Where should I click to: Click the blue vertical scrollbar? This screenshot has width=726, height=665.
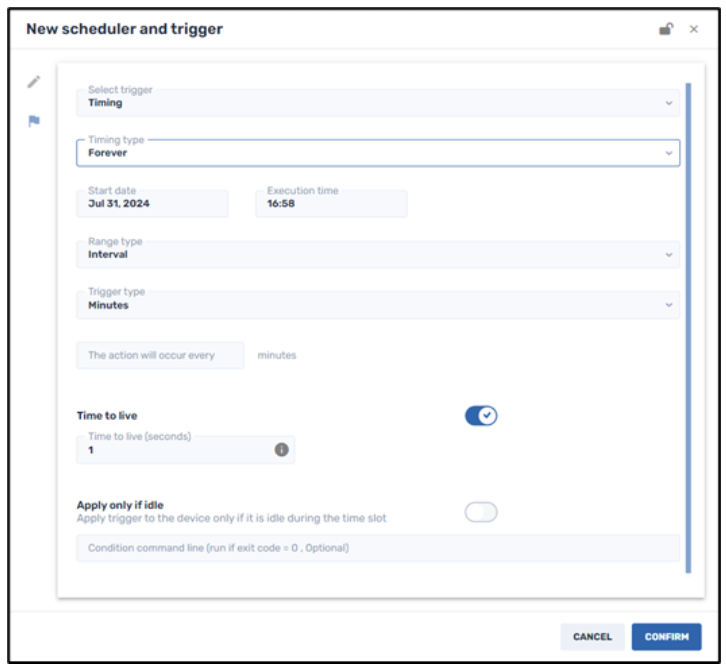click(688, 328)
